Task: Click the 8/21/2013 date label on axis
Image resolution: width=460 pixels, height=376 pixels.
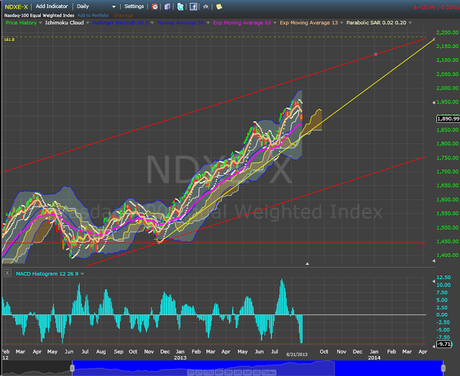Action: (297, 354)
